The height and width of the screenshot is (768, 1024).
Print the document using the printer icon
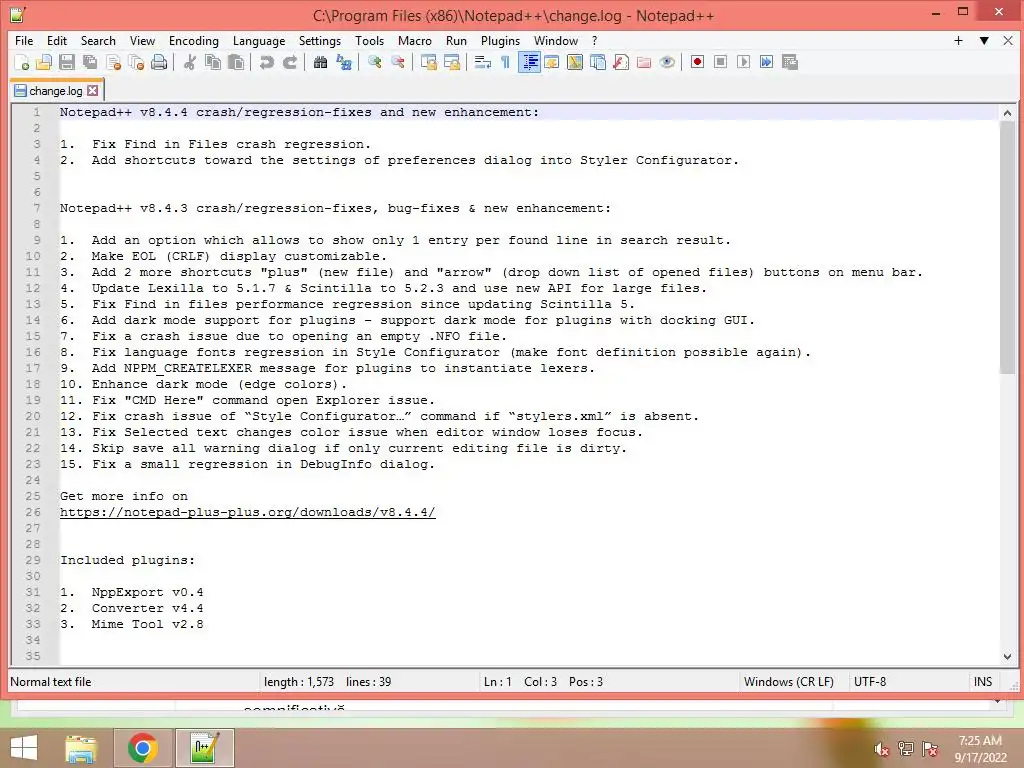159,62
